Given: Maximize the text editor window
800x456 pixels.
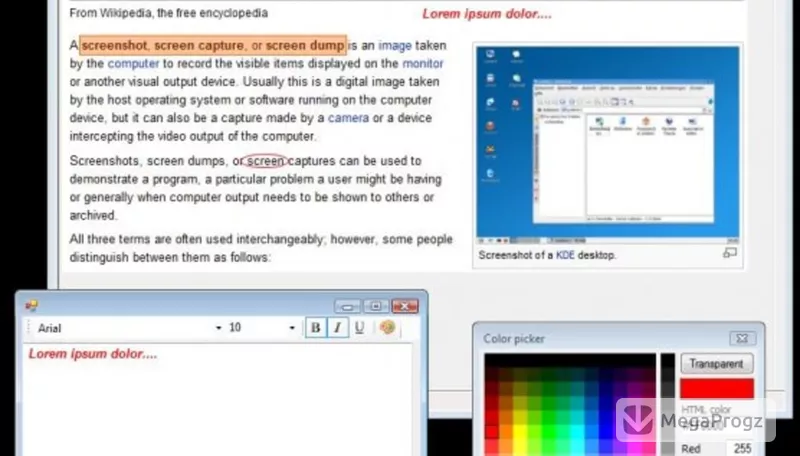Looking at the screenshot, I should (376, 306).
